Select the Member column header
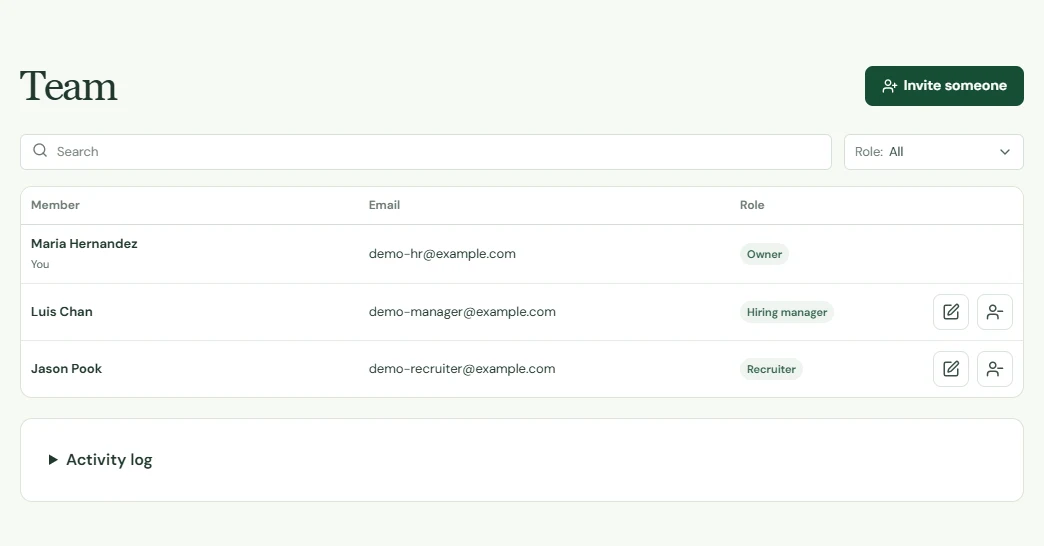Image resolution: width=1044 pixels, height=546 pixels. point(55,205)
